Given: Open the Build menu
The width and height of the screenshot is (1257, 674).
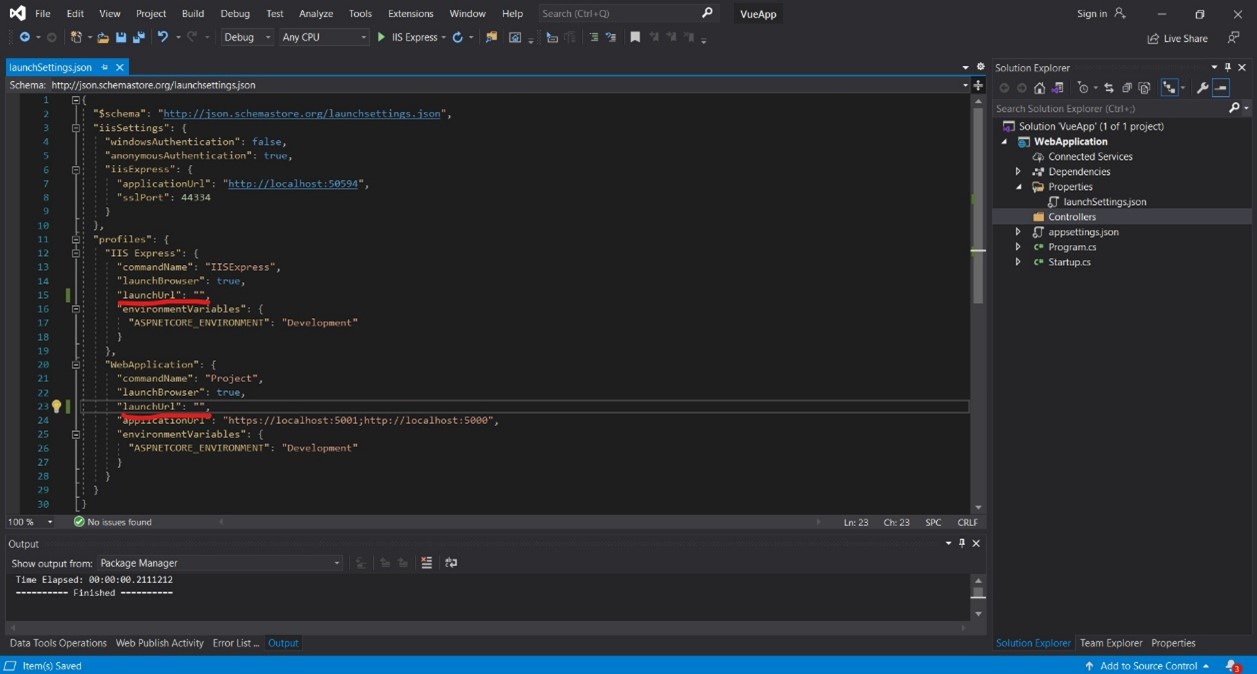Looking at the screenshot, I should point(193,13).
